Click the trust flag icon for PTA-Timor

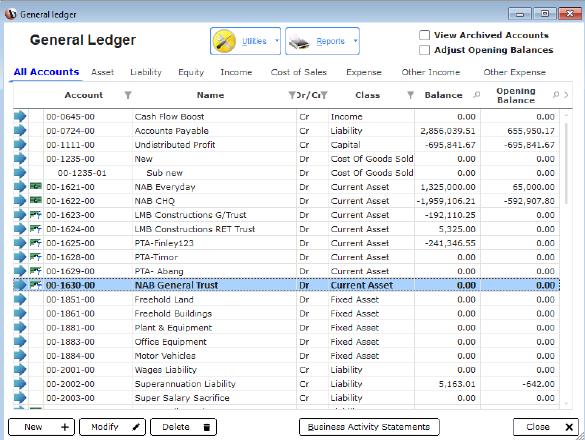pos(36,257)
